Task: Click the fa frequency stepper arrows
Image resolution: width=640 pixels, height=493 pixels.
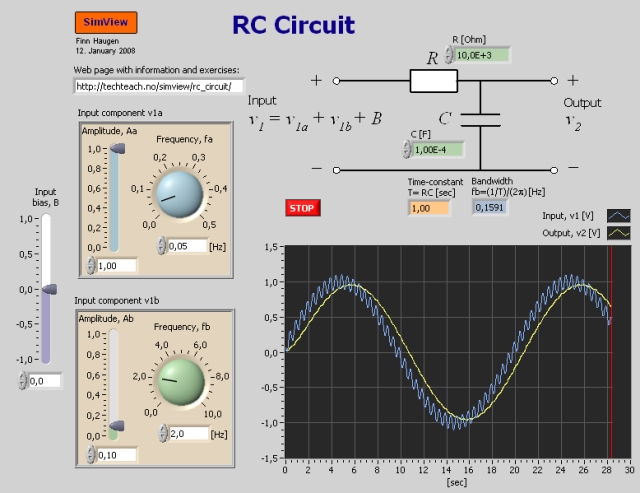Action: pos(162,246)
